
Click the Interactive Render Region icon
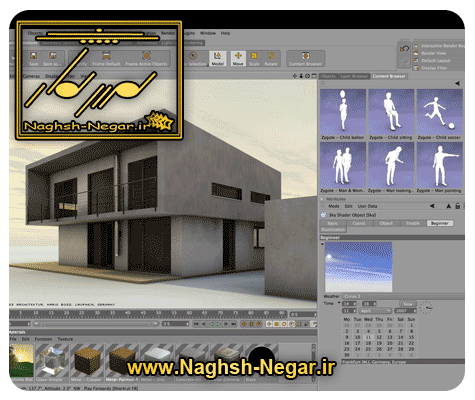(416, 46)
